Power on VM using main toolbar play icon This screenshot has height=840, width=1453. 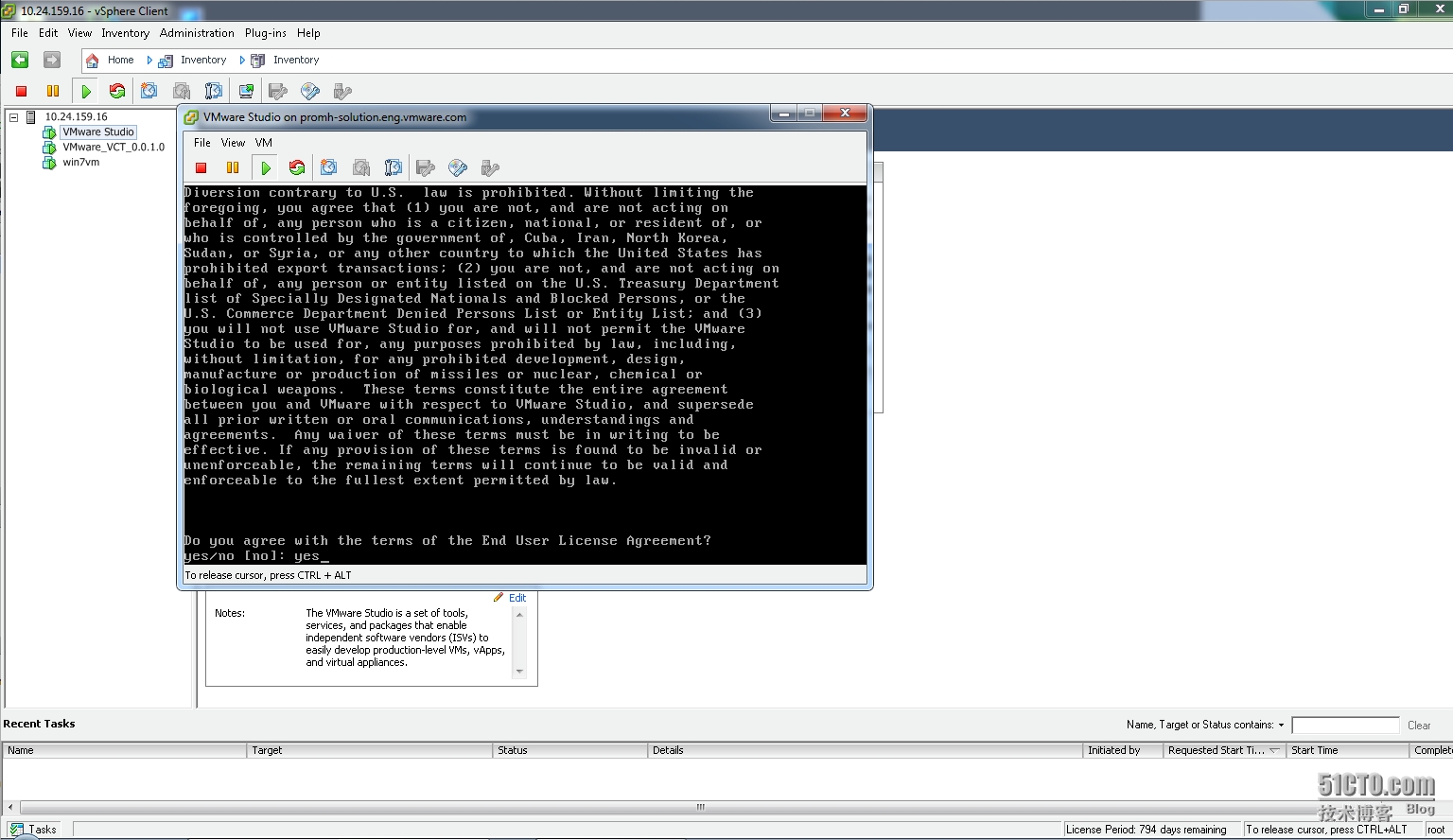tap(86, 91)
